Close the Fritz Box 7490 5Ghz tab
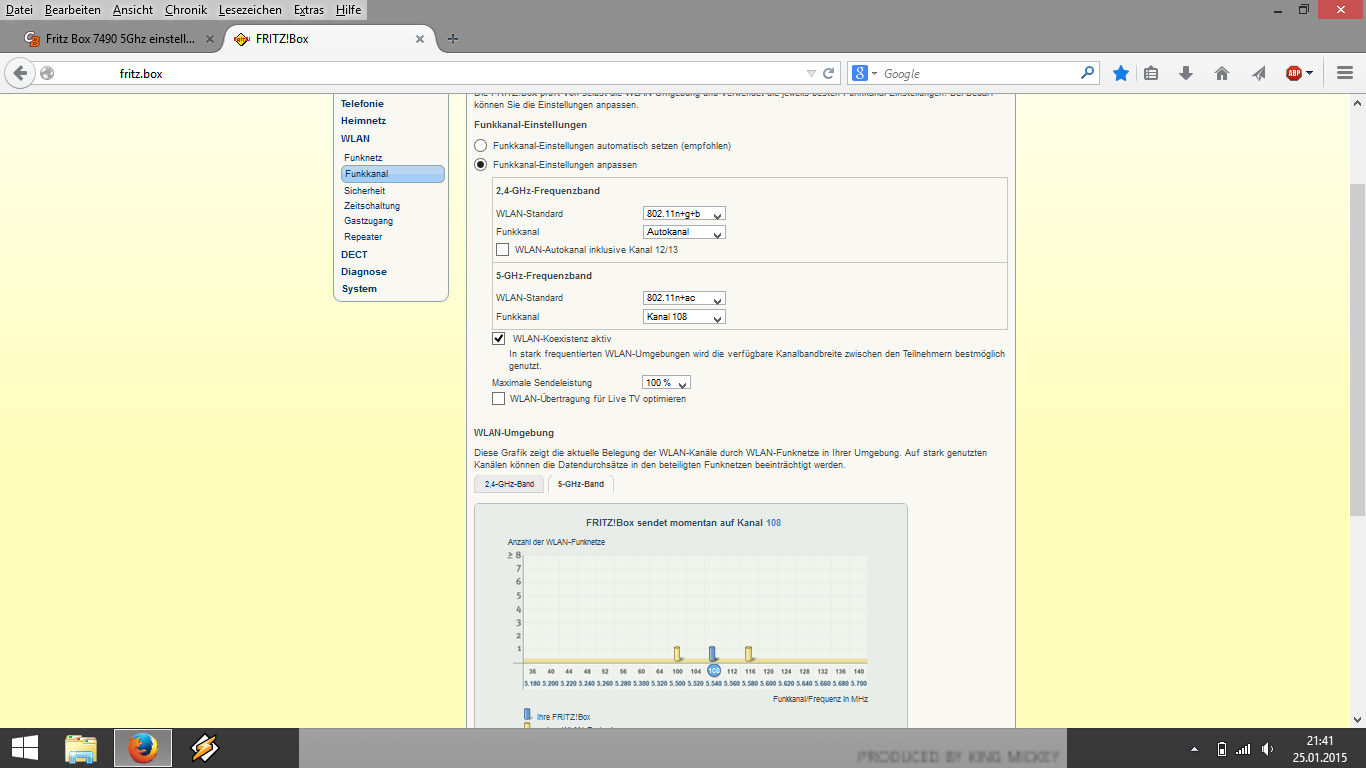 (210, 39)
